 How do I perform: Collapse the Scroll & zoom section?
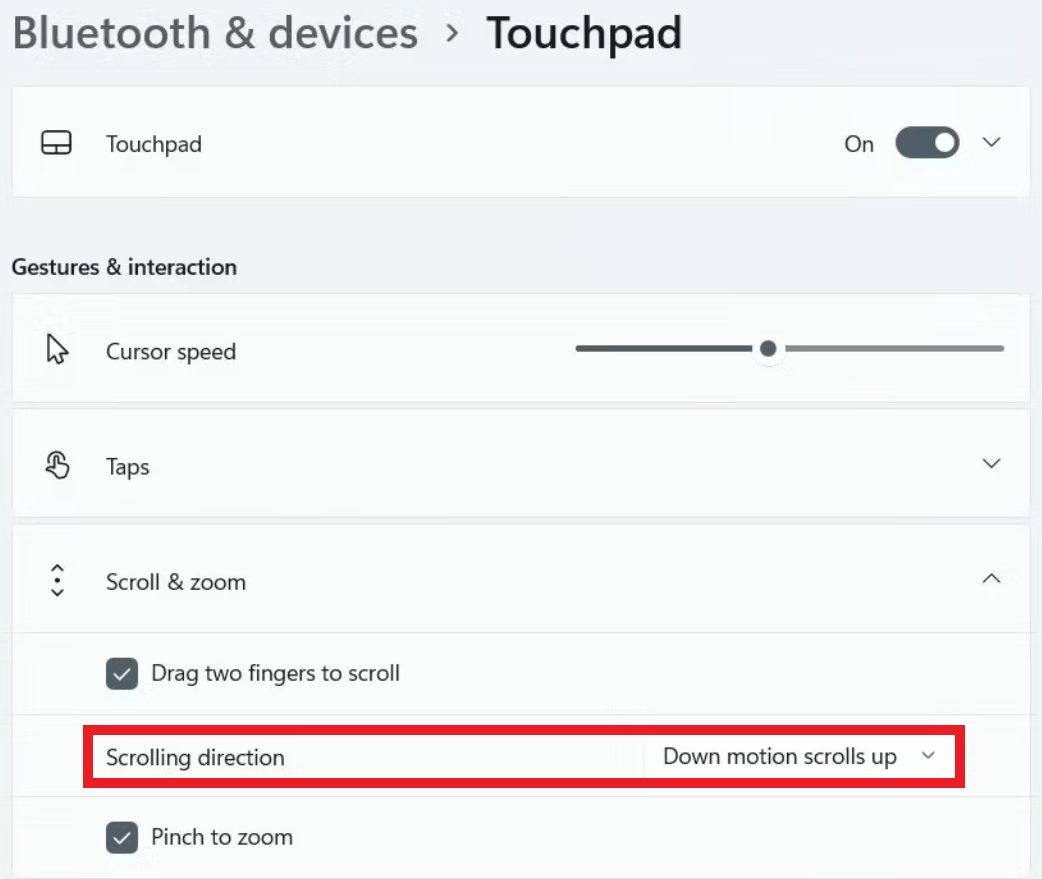[991, 578]
